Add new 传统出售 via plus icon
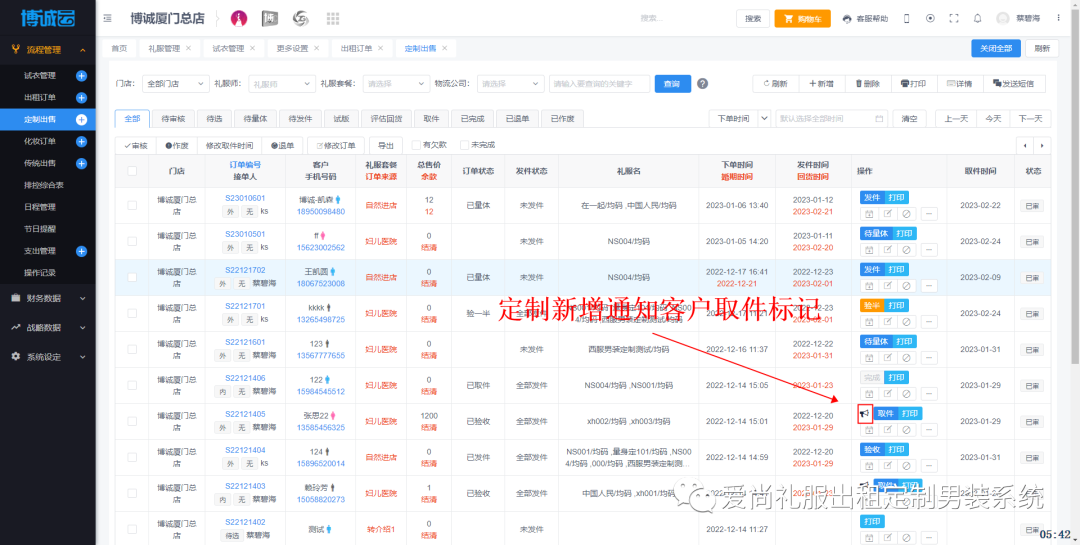 (81, 163)
